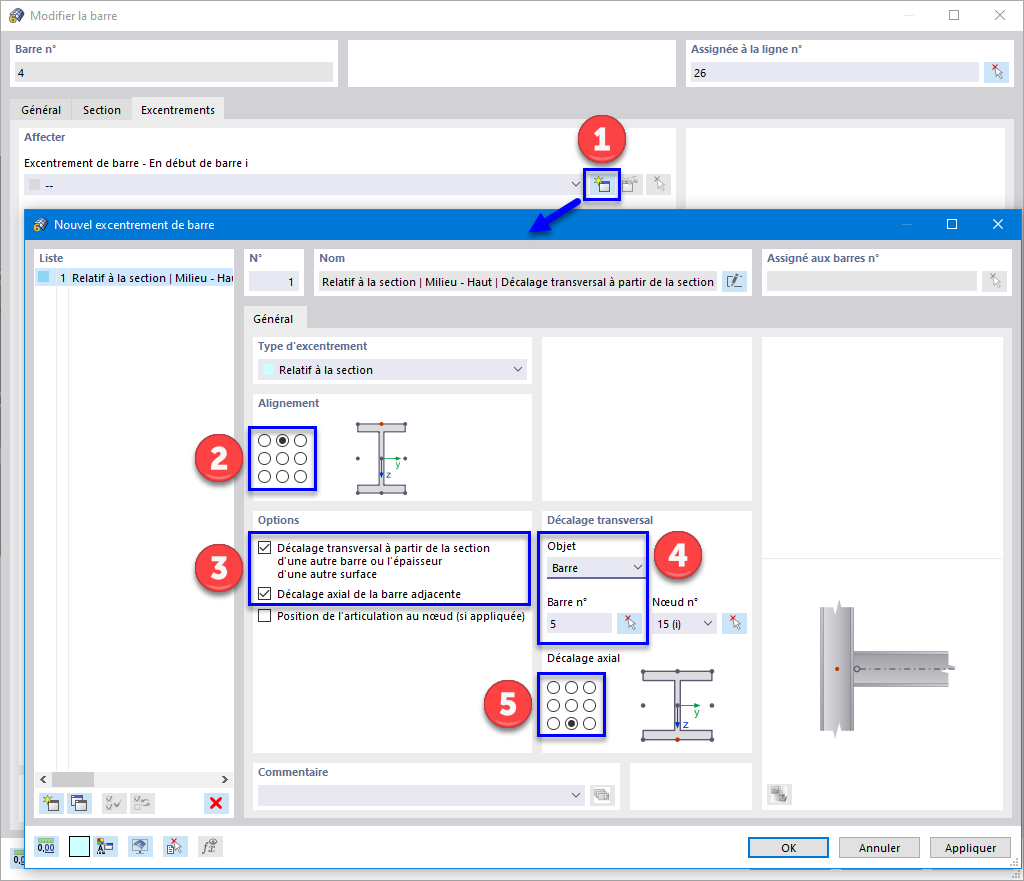Screen dimensions: 1024x881
Task: Switch to Section tab
Action: [102, 110]
